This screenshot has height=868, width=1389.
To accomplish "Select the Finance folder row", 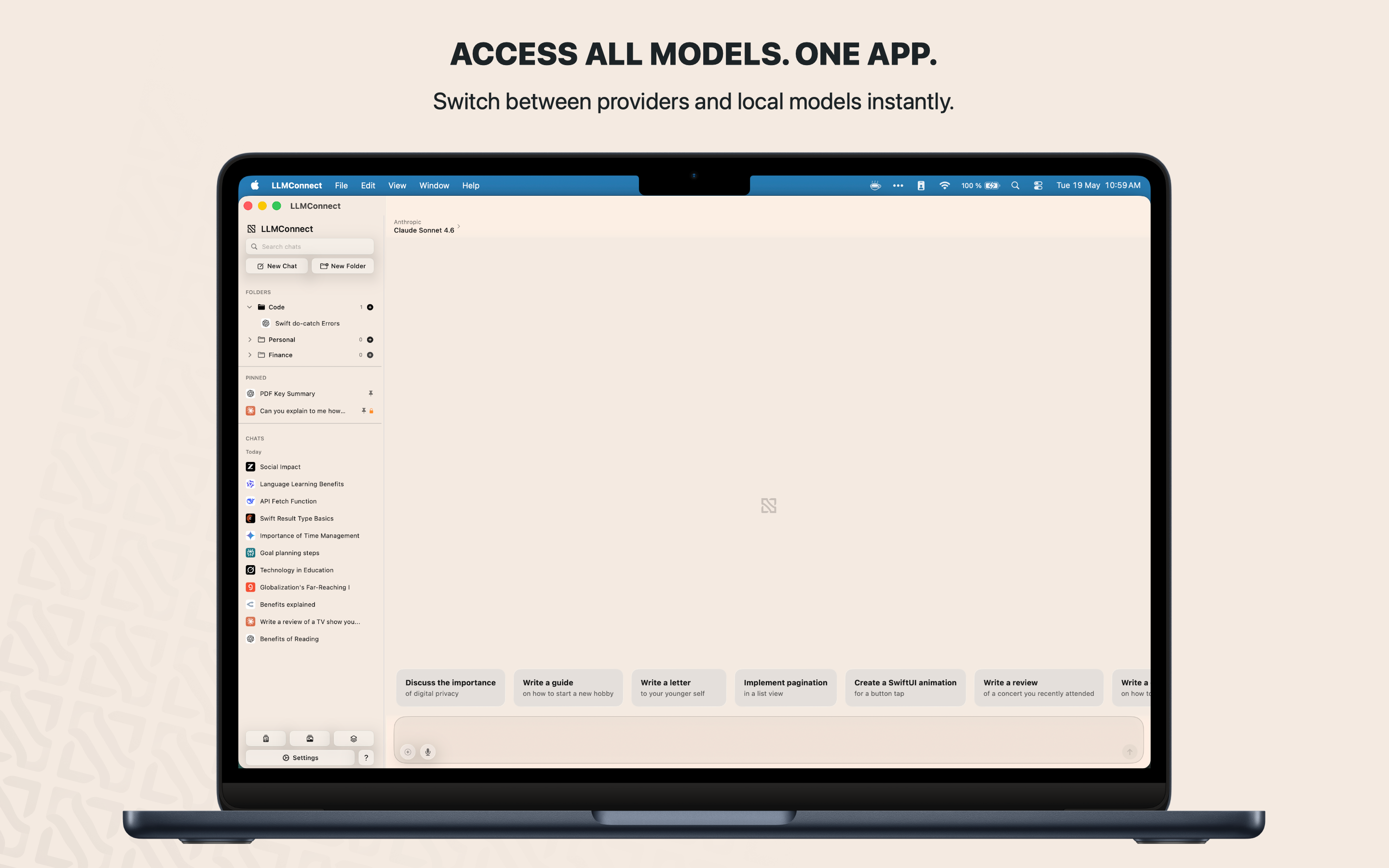I will (310, 355).
